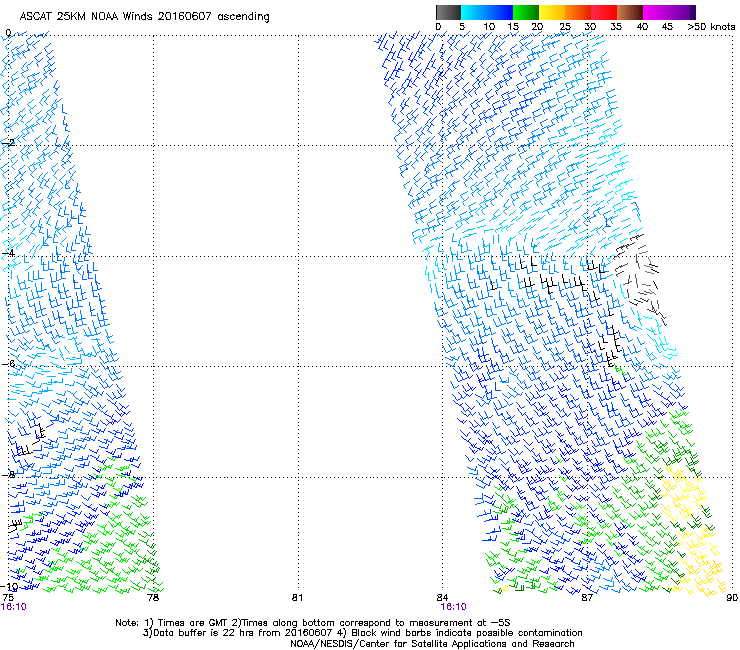740x650 pixels.
Task: Click the '15' label under the color scale
Action: click(513, 27)
